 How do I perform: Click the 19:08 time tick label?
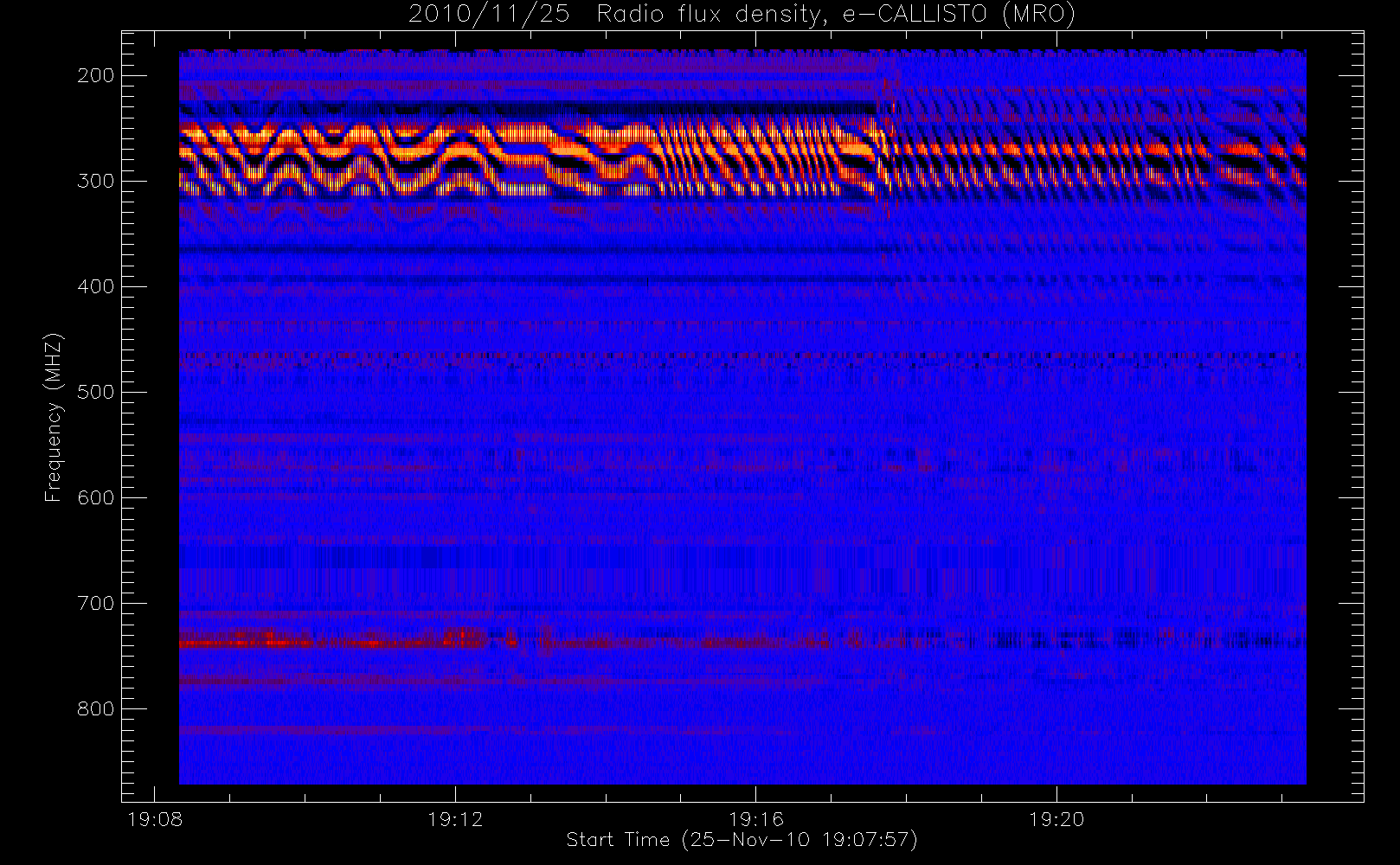pyautogui.click(x=155, y=819)
